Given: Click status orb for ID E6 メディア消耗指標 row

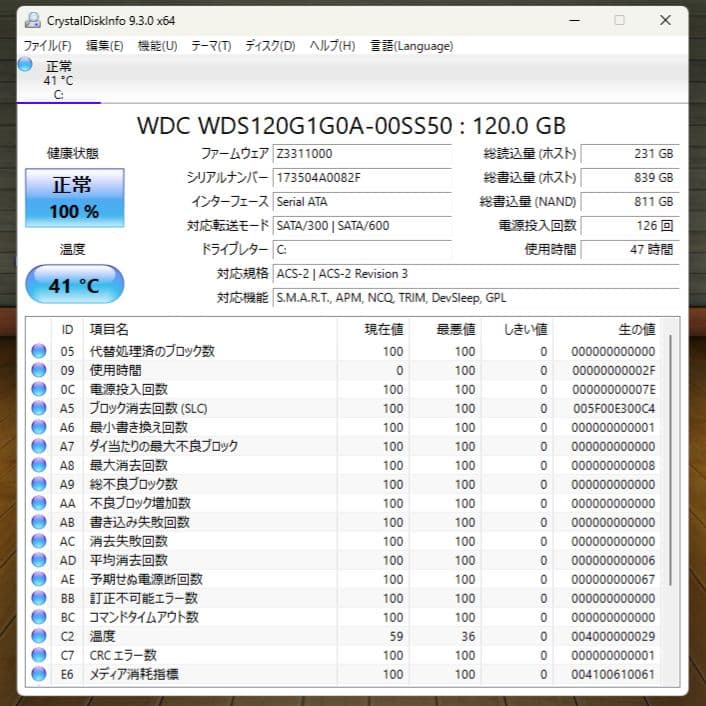Looking at the screenshot, I should pos(39,674).
